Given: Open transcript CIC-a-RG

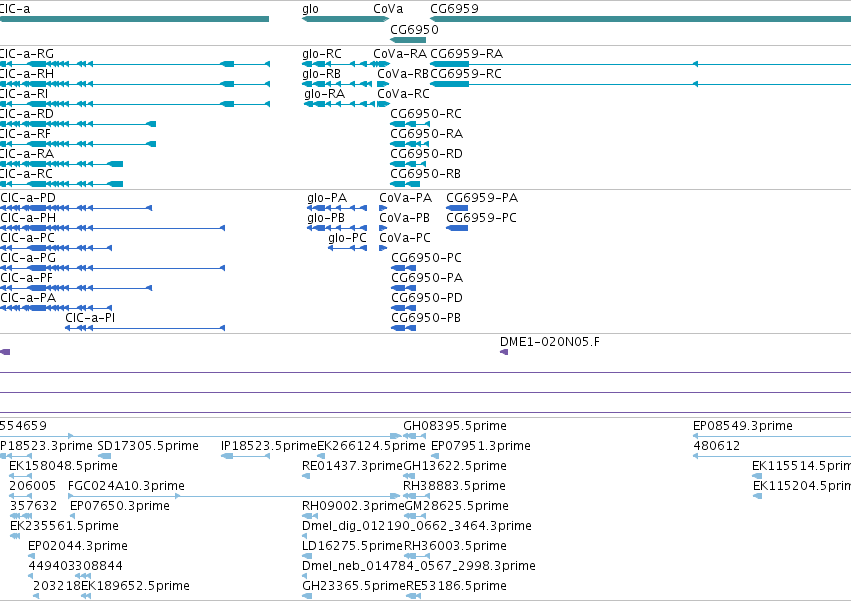Looking at the screenshot, I should [x=135, y=64].
